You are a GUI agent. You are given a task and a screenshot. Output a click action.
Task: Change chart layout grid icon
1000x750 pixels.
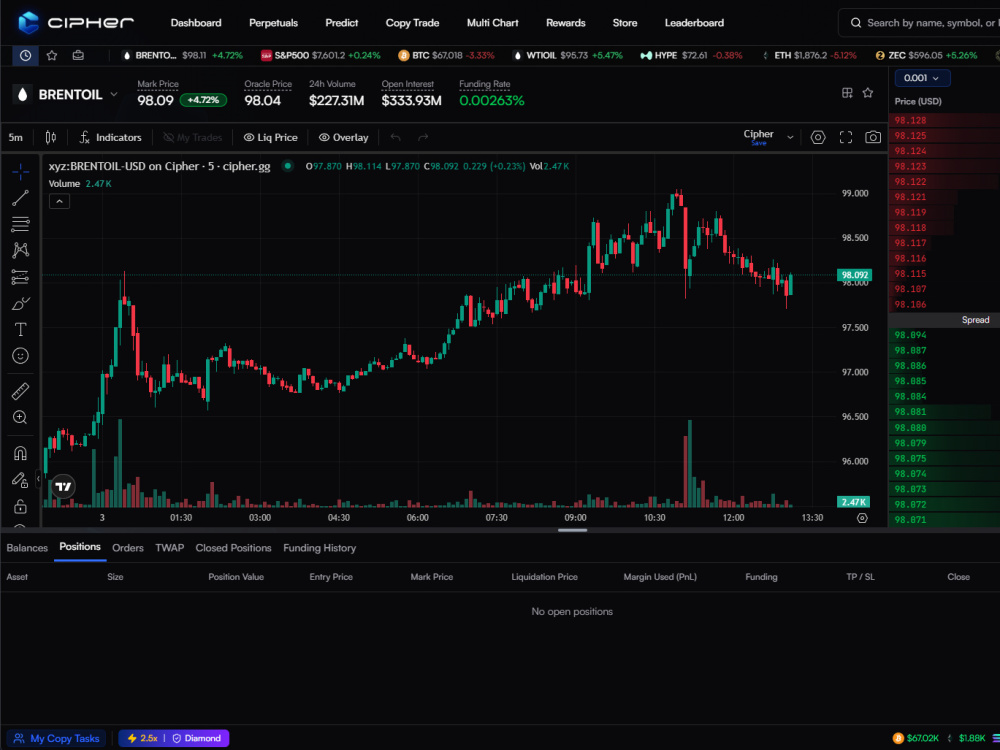click(847, 93)
